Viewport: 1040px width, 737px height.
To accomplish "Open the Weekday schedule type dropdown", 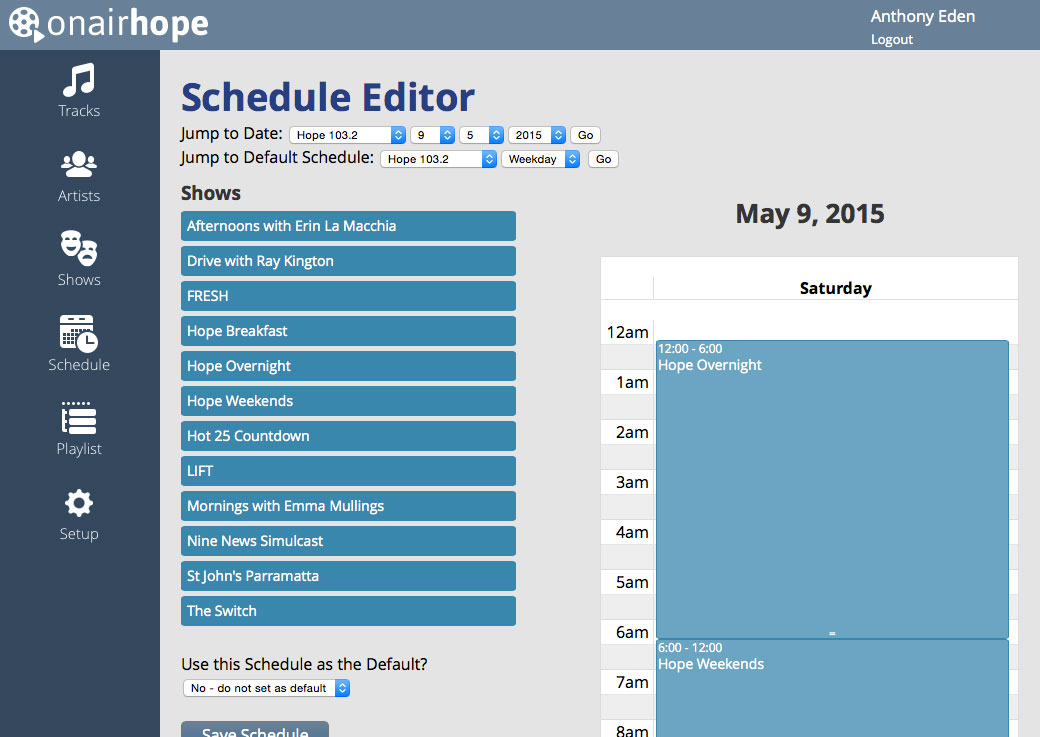I will point(541,159).
